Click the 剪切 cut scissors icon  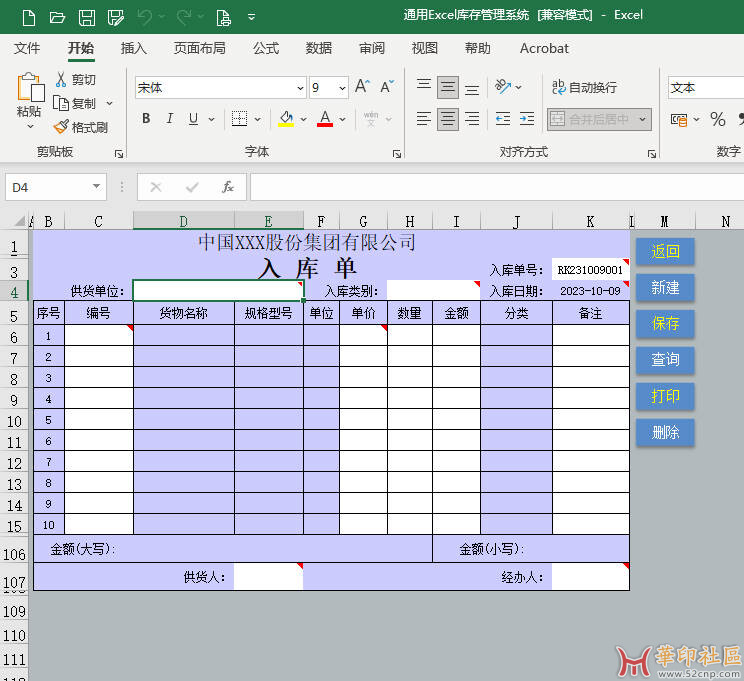point(61,79)
